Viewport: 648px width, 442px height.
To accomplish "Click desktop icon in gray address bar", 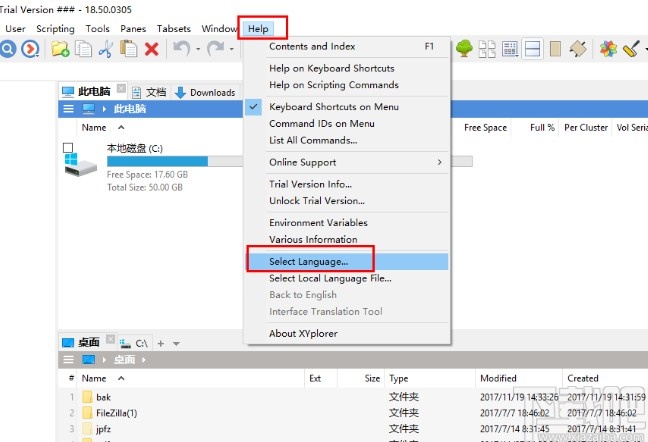I will tap(88, 360).
